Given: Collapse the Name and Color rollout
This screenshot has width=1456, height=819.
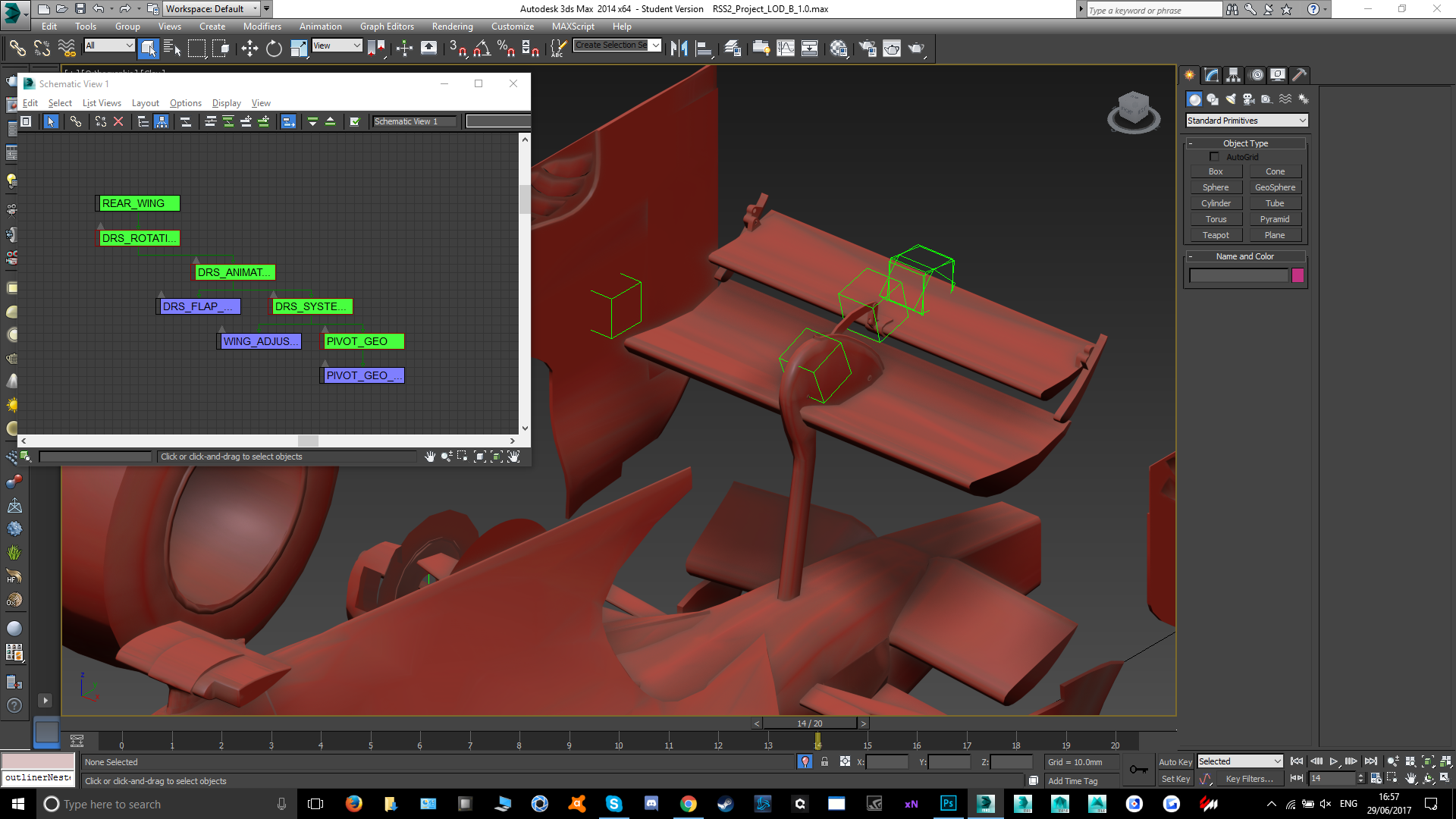Looking at the screenshot, I should point(1244,256).
